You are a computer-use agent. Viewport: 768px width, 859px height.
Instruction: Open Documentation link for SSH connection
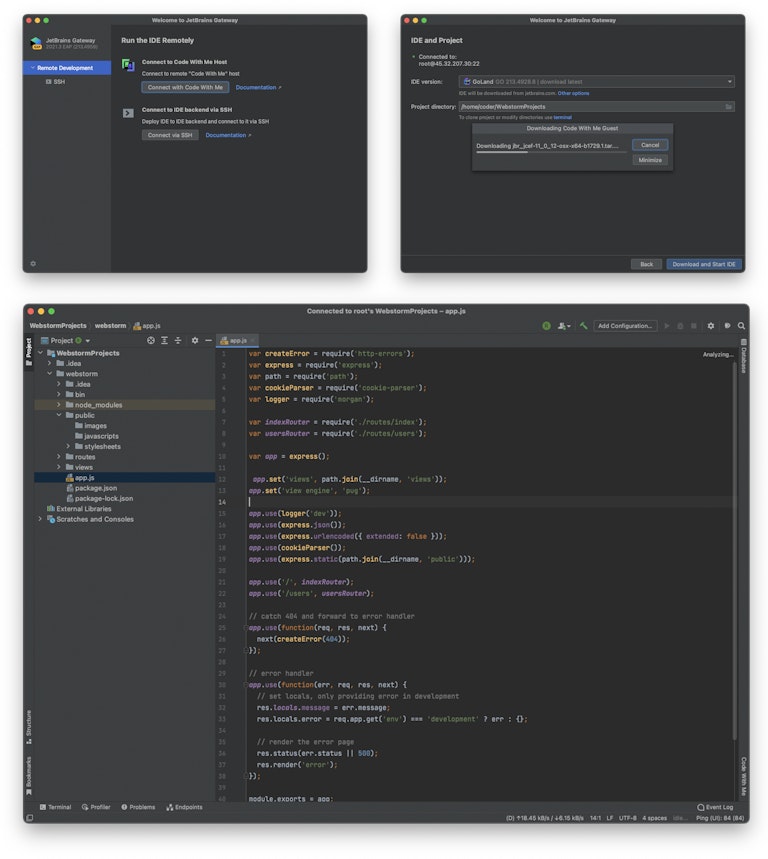pyautogui.click(x=228, y=135)
